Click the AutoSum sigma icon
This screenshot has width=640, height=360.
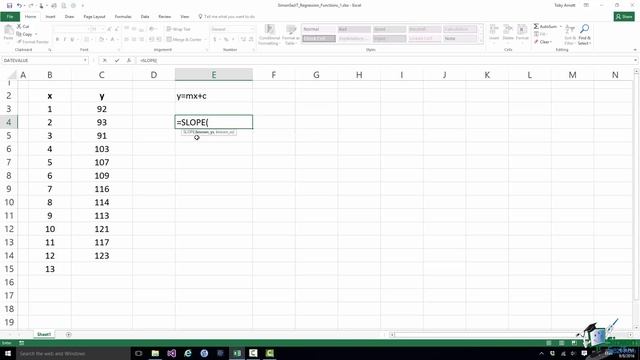536,26
